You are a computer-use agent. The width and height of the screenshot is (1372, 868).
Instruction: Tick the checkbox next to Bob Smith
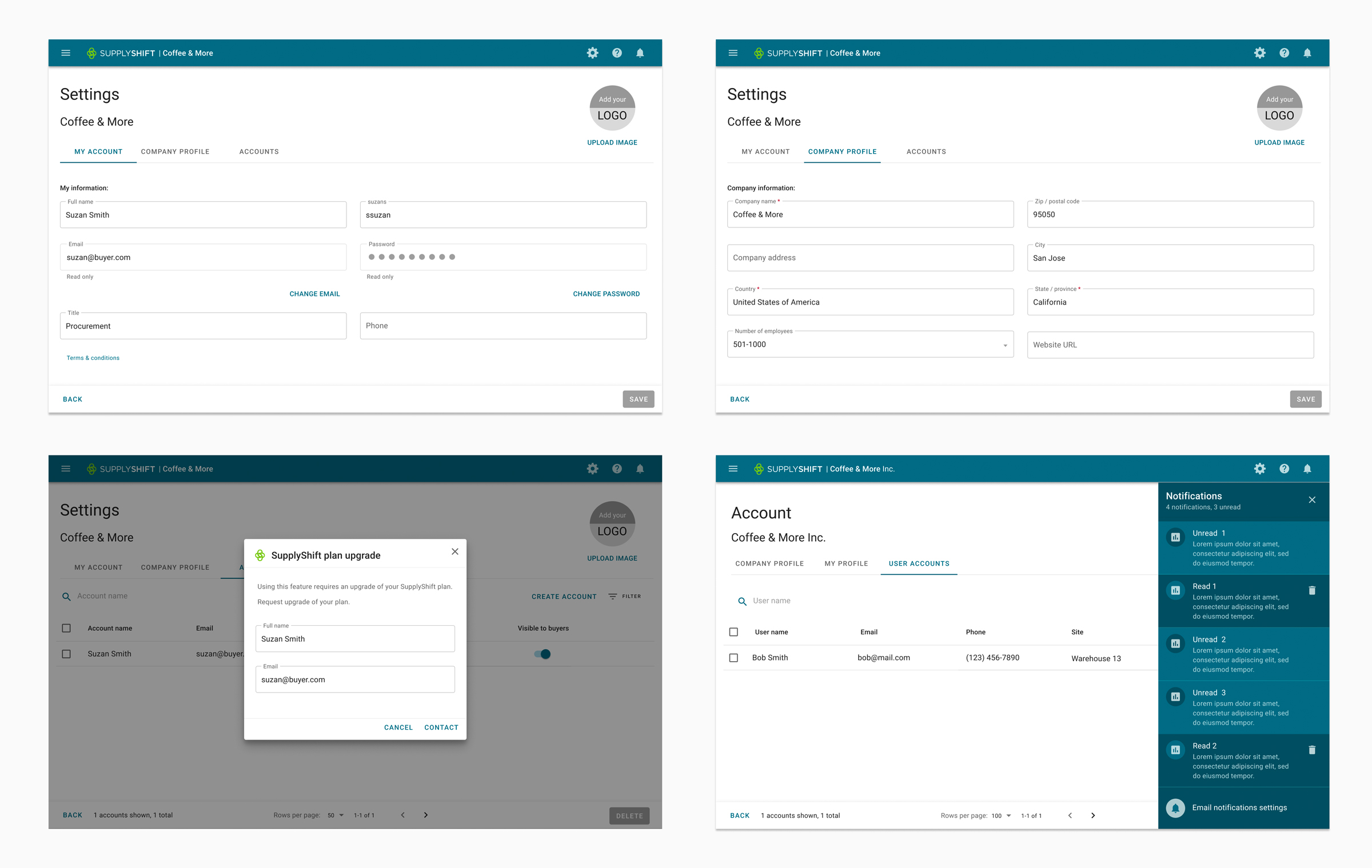[733, 658]
